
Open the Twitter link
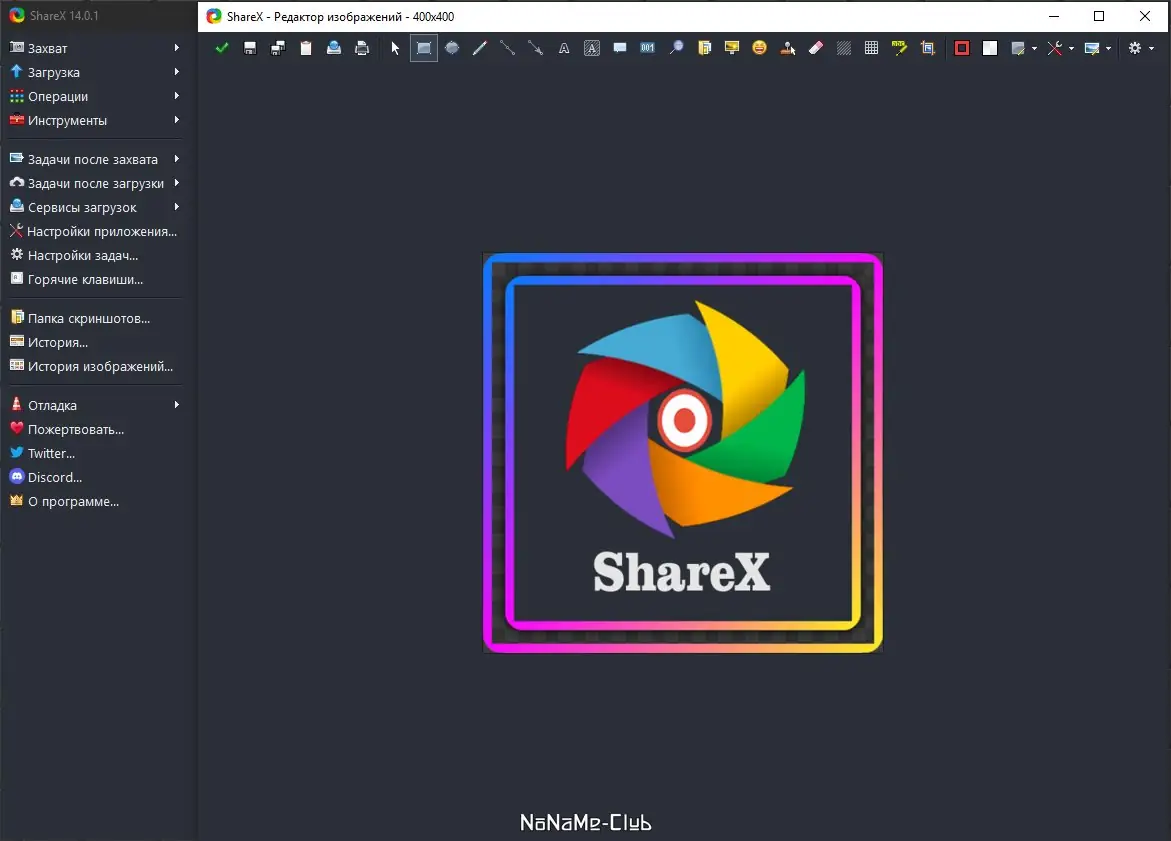[94, 453]
